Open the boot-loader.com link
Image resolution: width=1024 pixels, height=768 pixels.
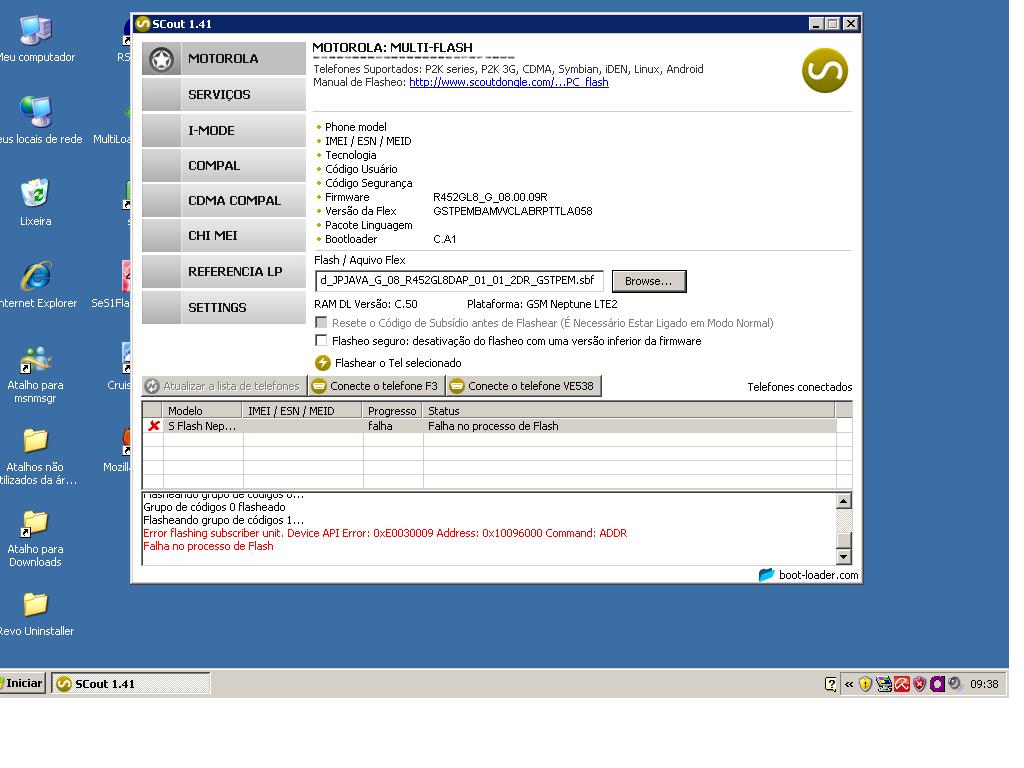pyautogui.click(x=818, y=575)
